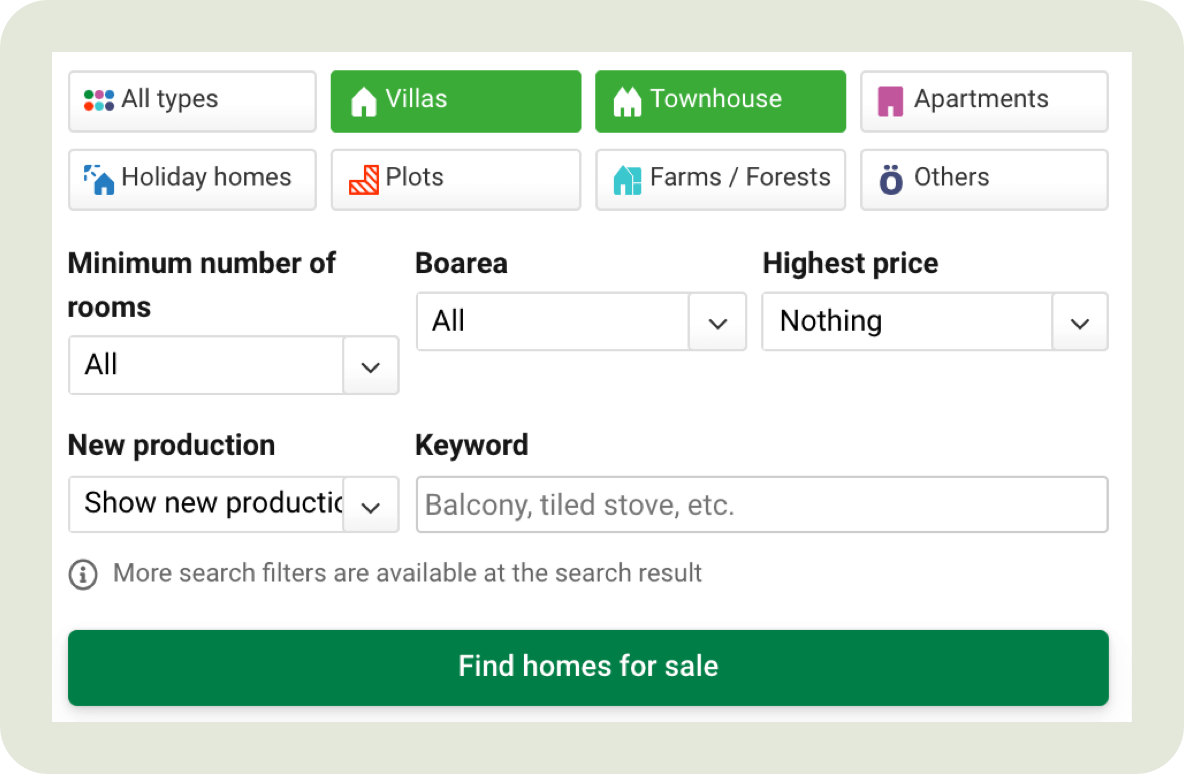Deselect the Townhouse filter
This screenshot has height=774, width=1184.
coord(720,100)
